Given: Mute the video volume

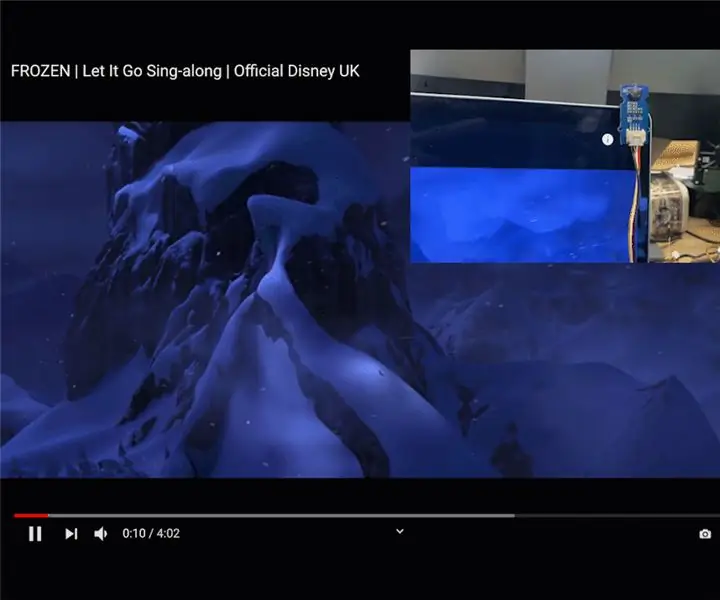Looking at the screenshot, I should click(101, 534).
